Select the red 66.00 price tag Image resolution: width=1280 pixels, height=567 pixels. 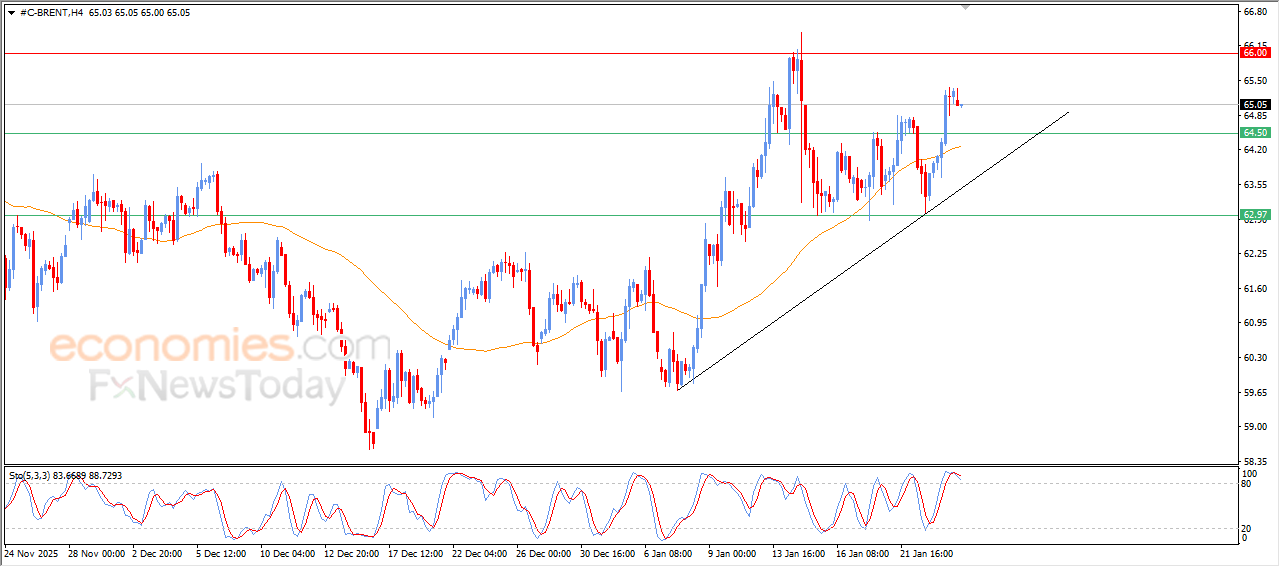(x=1255, y=53)
